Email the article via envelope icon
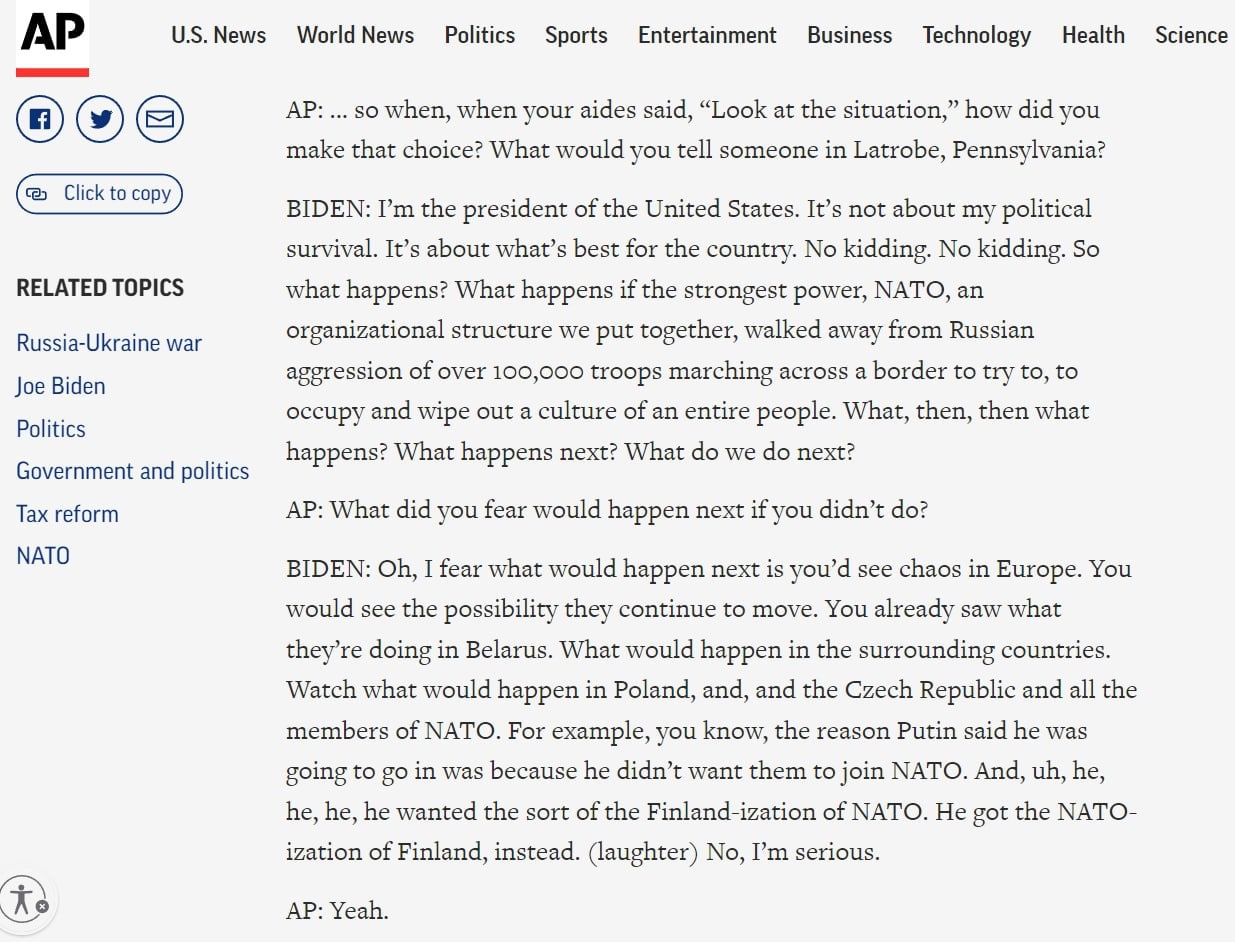Viewport: 1235px width, 942px height. 160,120
